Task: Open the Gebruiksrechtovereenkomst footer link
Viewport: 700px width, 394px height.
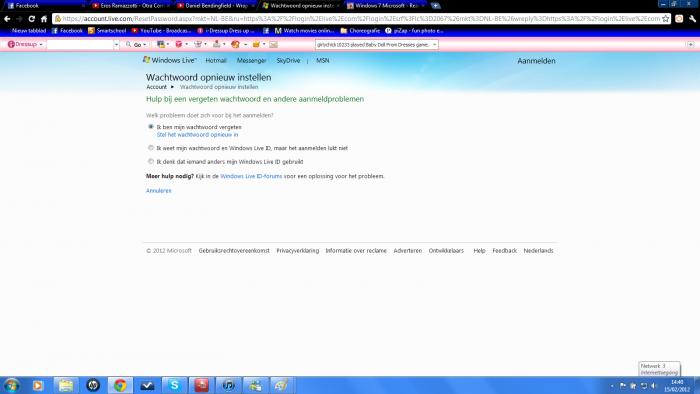Action: (234, 251)
